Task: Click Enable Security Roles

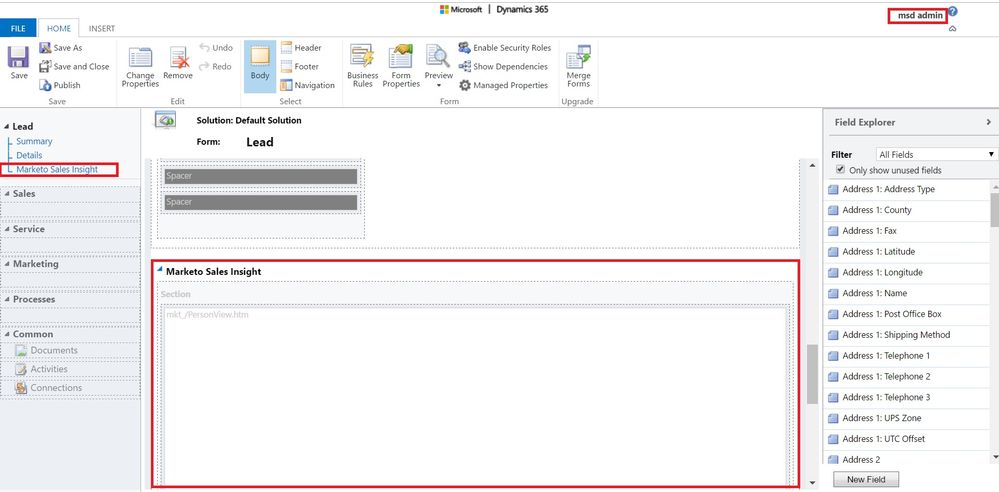Action: (x=503, y=48)
